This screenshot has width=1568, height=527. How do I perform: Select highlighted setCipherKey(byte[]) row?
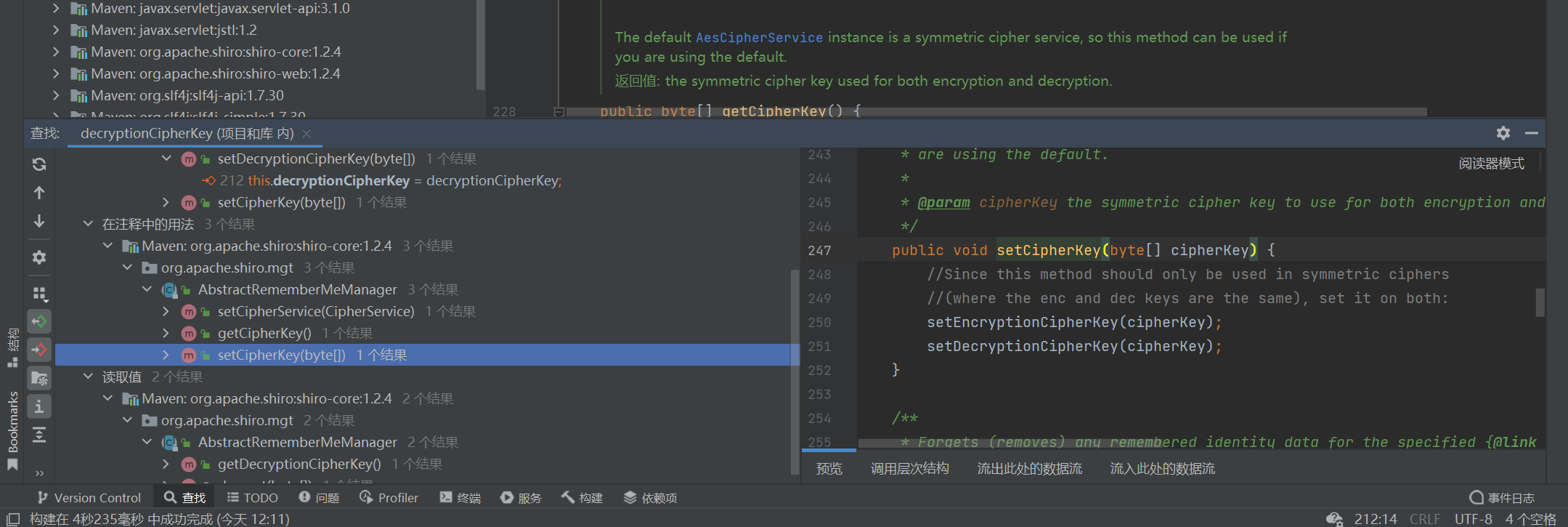[x=427, y=355]
